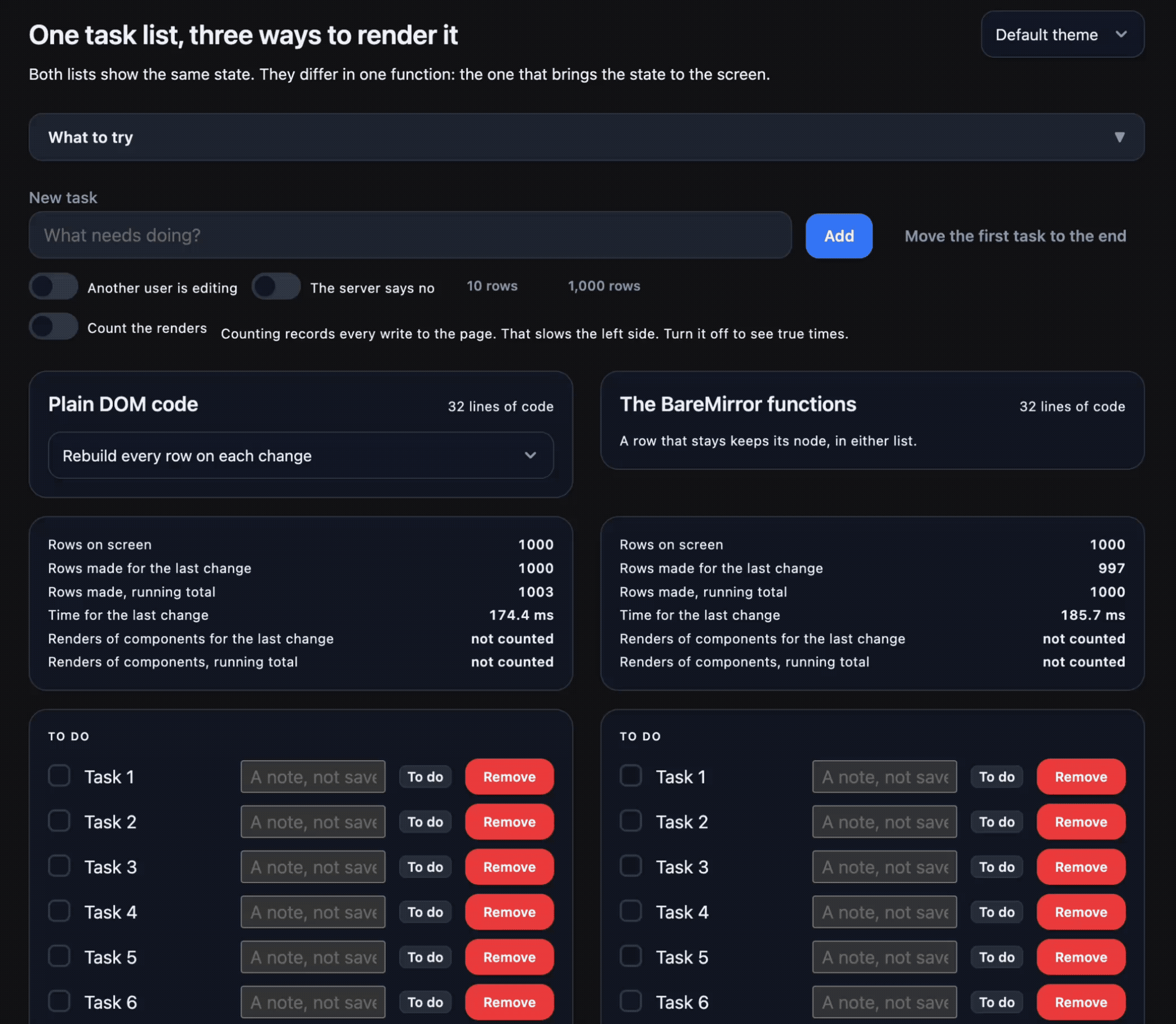Check Task 1 checkbox in left list
Screen dimensions: 1176x1024
click(59, 776)
